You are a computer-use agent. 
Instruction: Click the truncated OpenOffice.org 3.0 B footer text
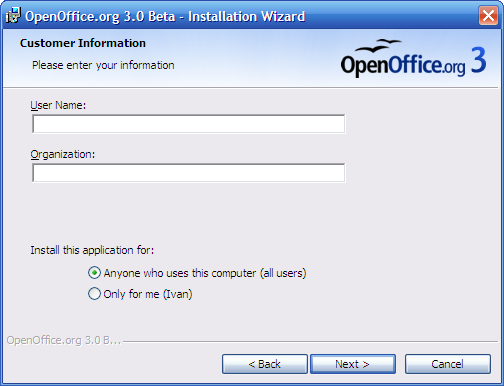click(x=64, y=340)
